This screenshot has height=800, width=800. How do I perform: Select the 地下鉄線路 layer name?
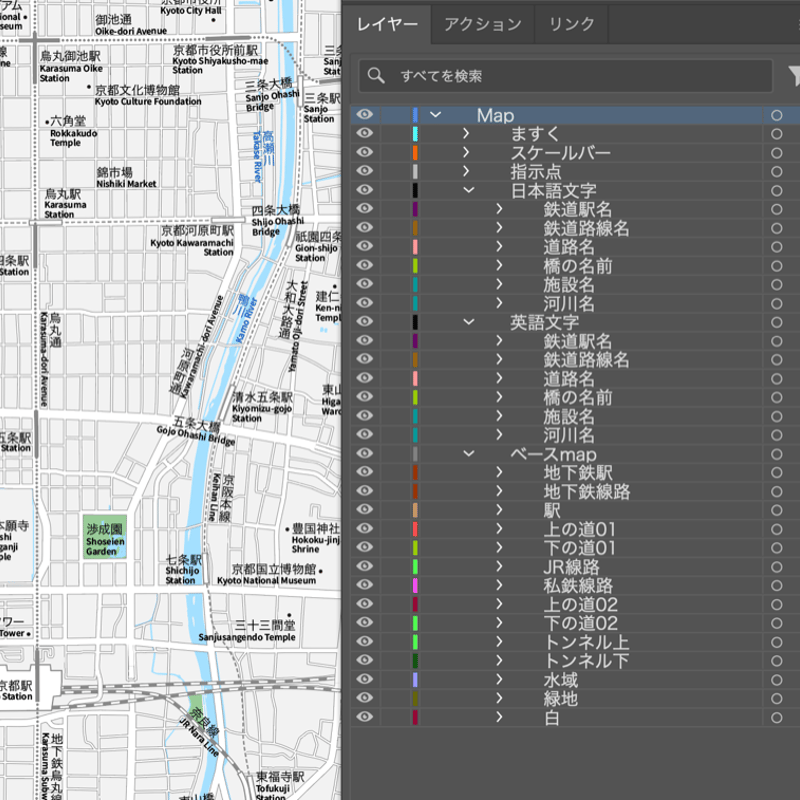(x=587, y=492)
